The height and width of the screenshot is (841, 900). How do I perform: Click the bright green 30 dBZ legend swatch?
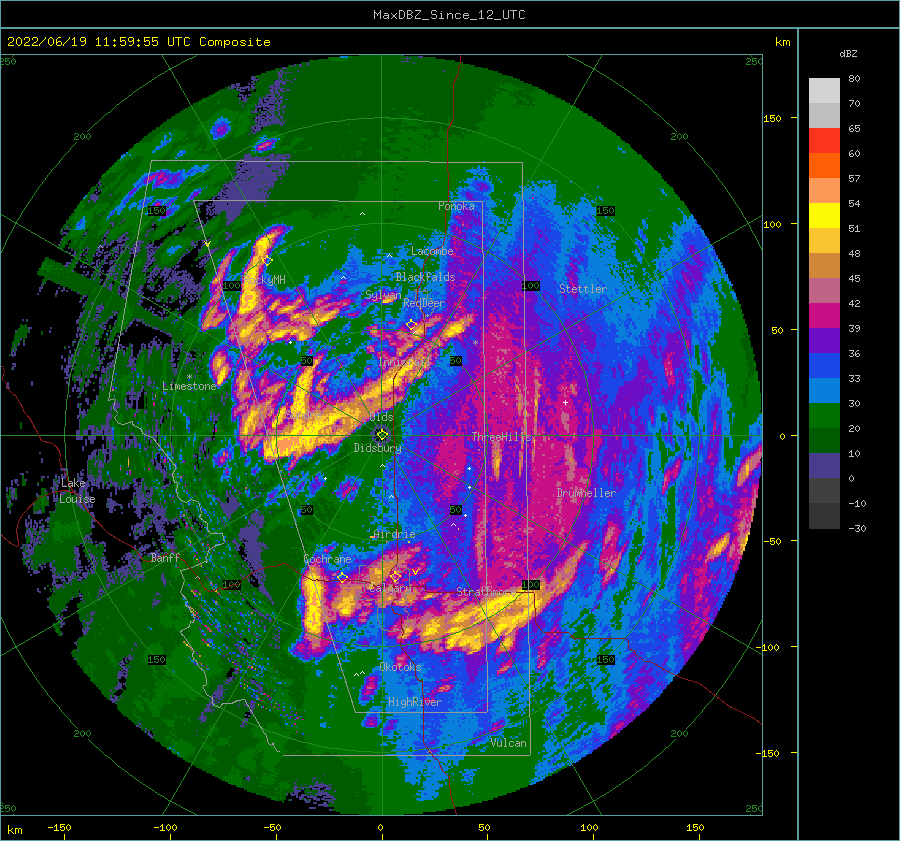click(x=824, y=416)
